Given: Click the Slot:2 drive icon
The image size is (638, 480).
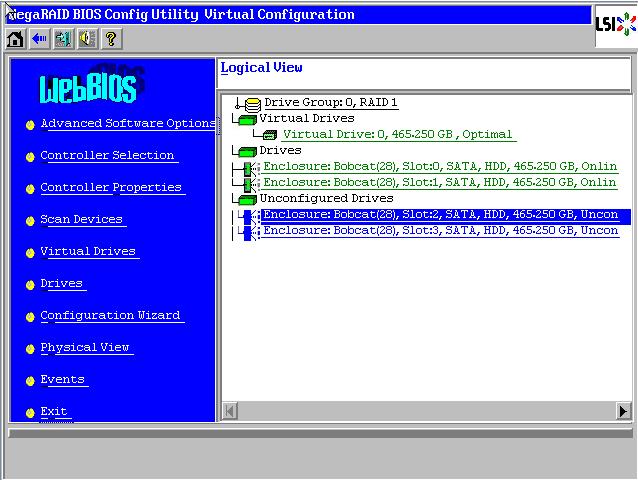Looking at the screenshot, I should point(249,216).
